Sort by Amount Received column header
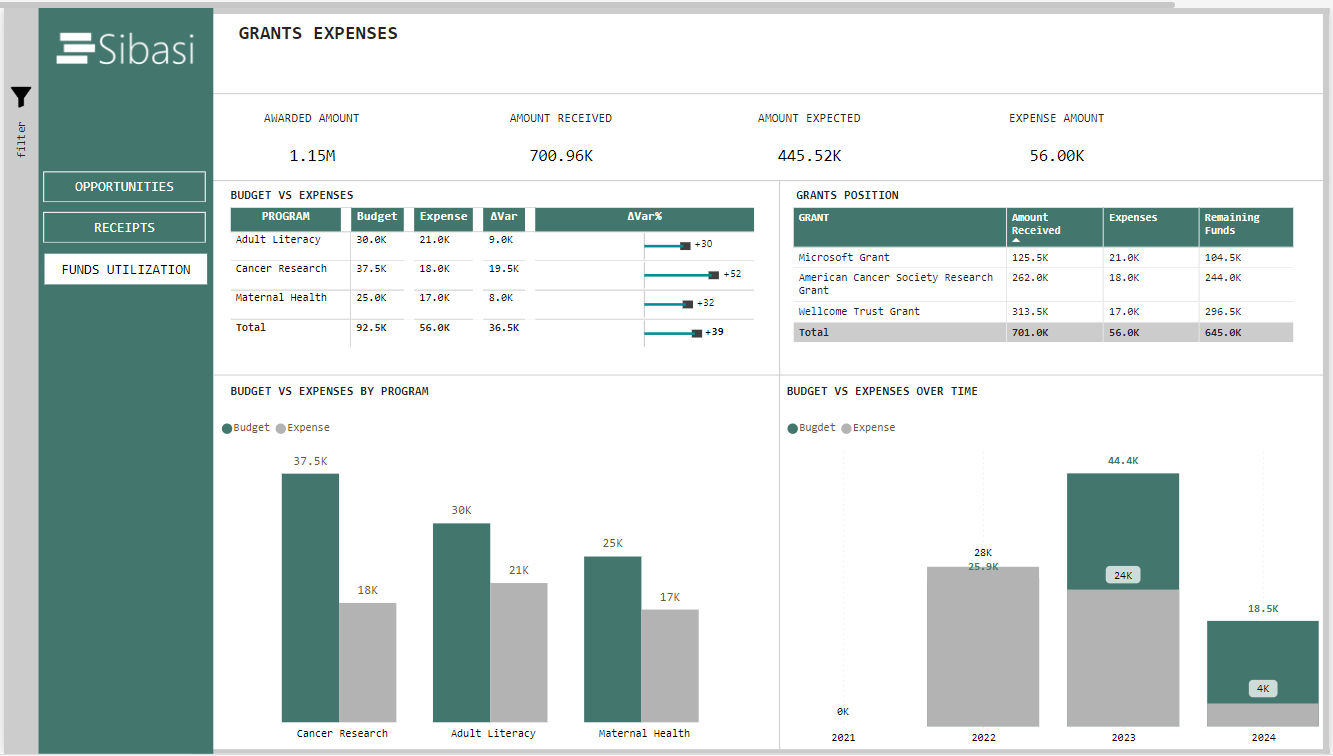This screenshot has width=1333, height=756. coord(1054,227)
